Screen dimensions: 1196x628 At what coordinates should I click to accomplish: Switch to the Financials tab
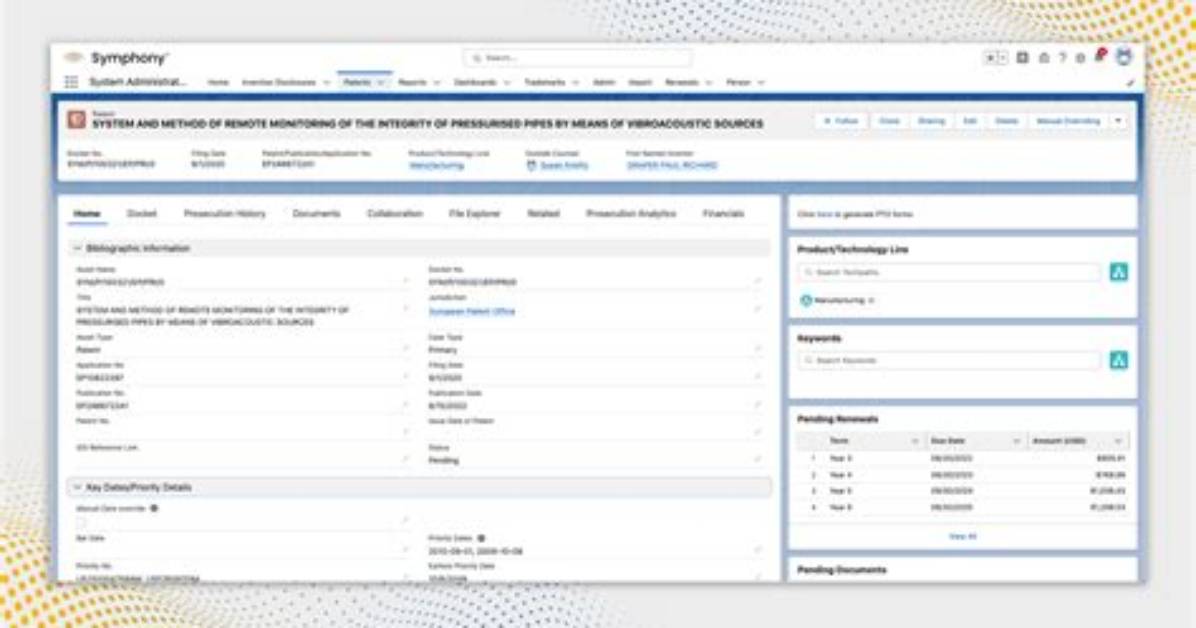723,214
